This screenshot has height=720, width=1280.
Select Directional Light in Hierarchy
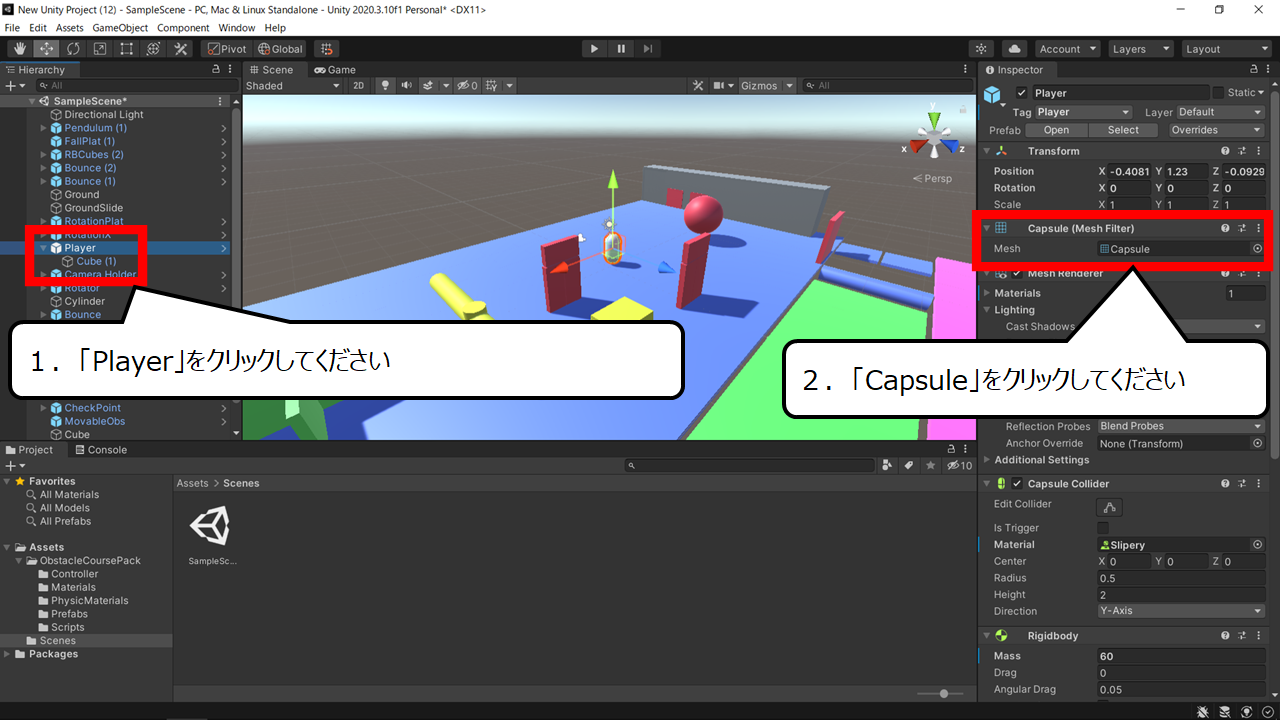click(103, 115)
